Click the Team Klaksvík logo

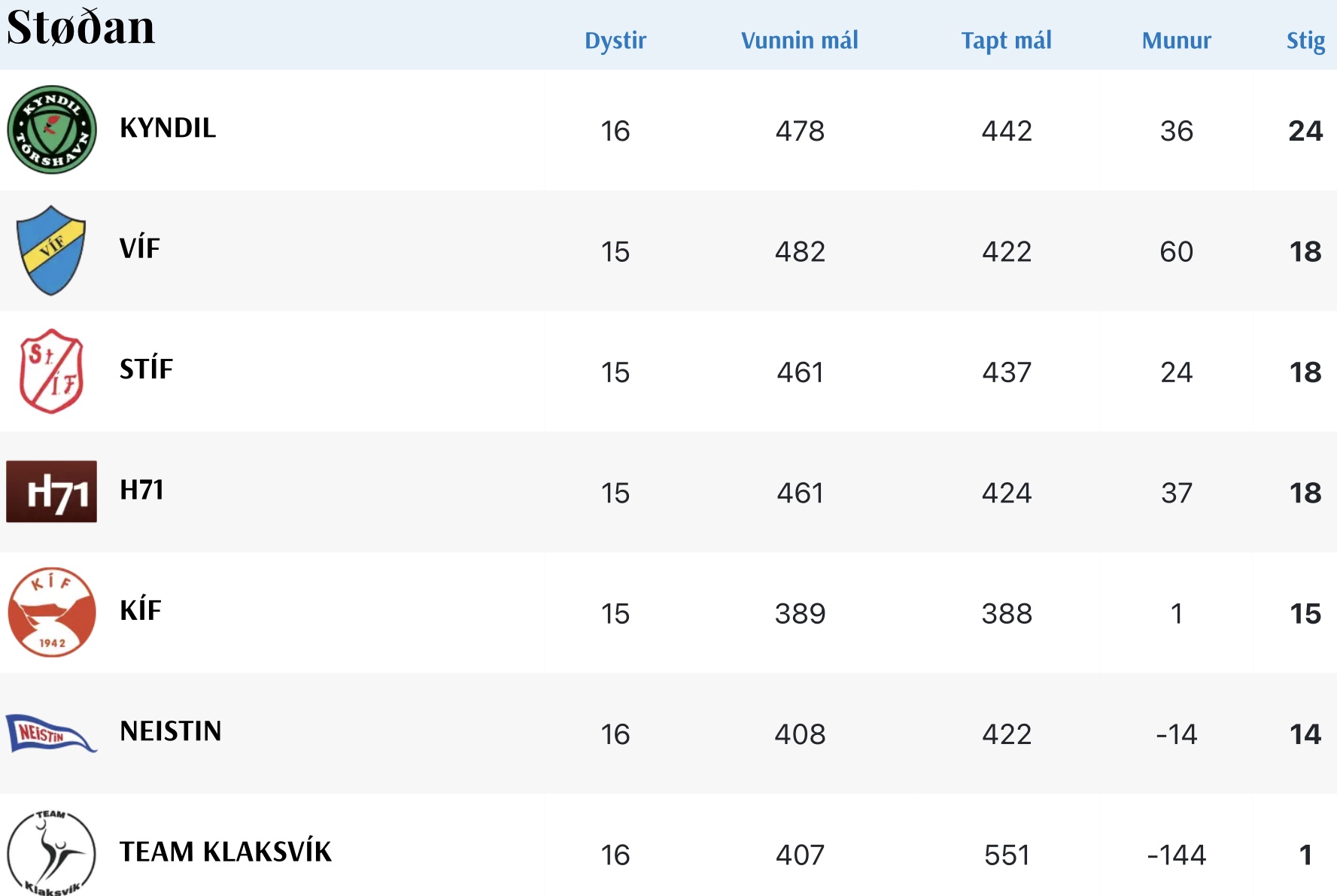click(x=51, y=853)
